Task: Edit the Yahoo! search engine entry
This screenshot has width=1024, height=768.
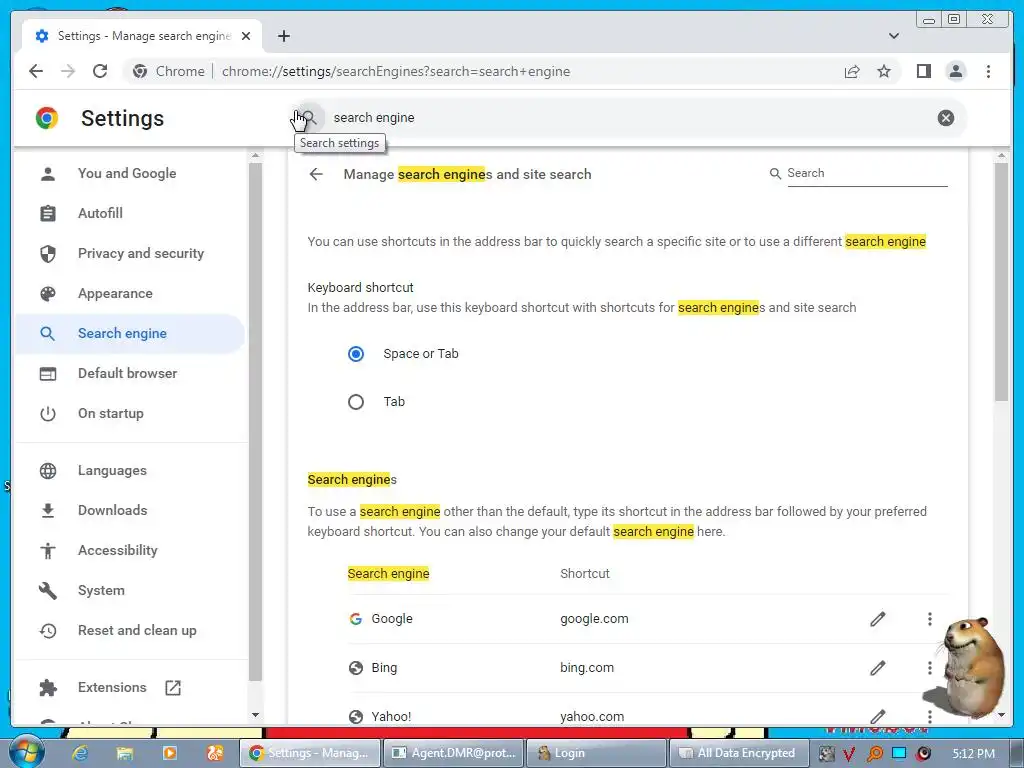Action: (x=878, y=716)
